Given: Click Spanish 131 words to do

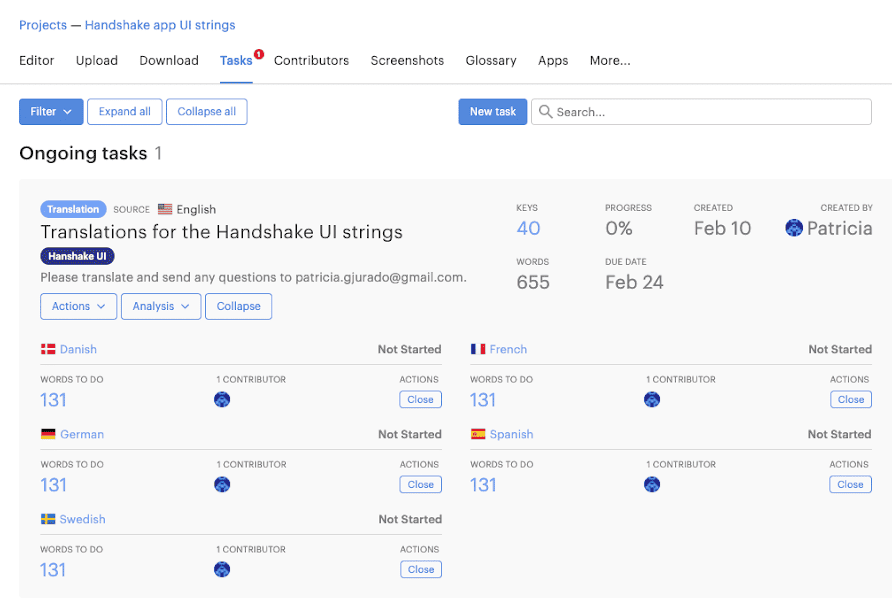Looking at the screenshot, I should pyautogui.click(x=483, y=485).
